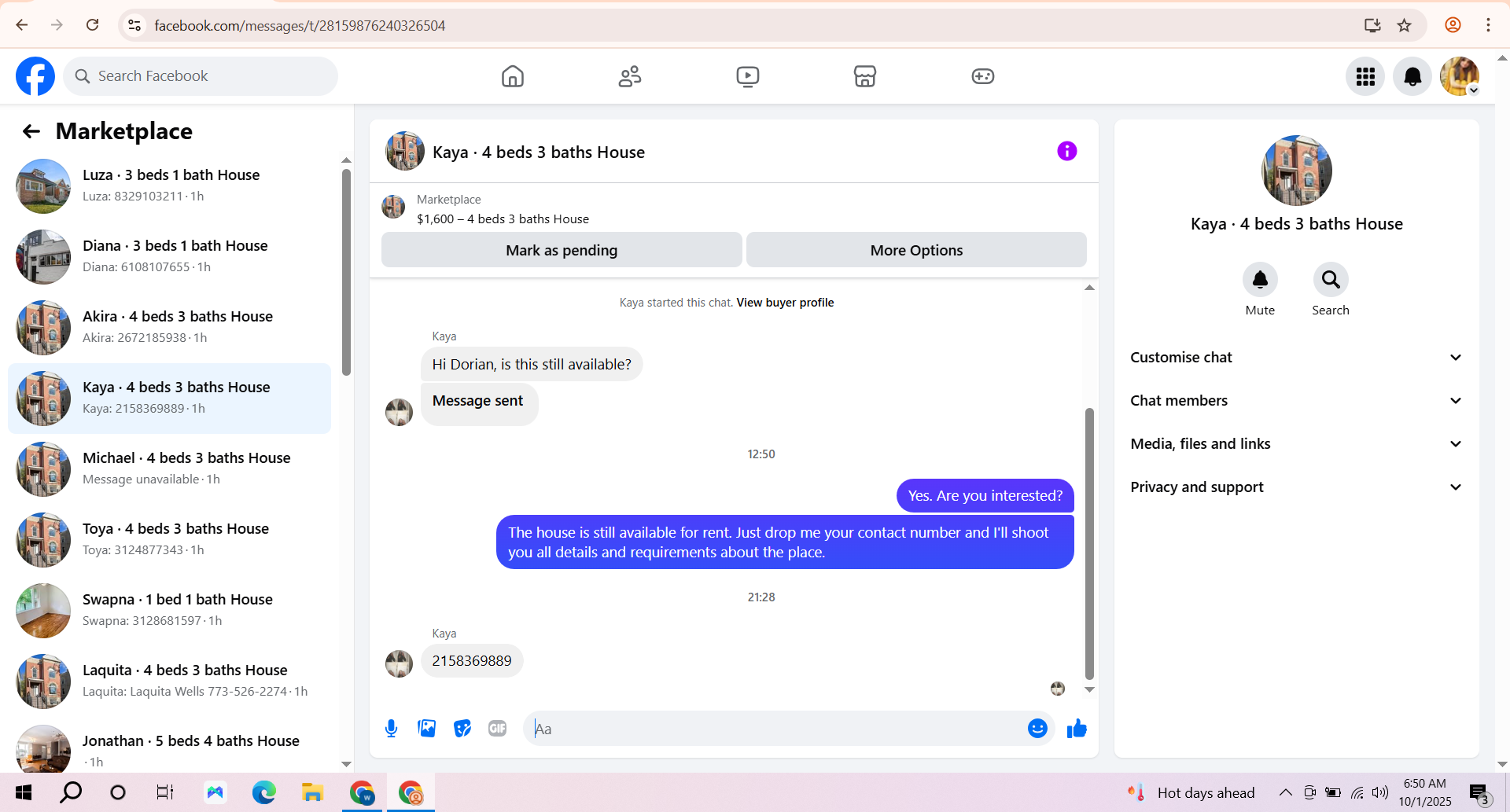The width and height of the screenshot is (1510, 812).
Task: Click the Search Facebook field
Action: click(x=201, y=76)
